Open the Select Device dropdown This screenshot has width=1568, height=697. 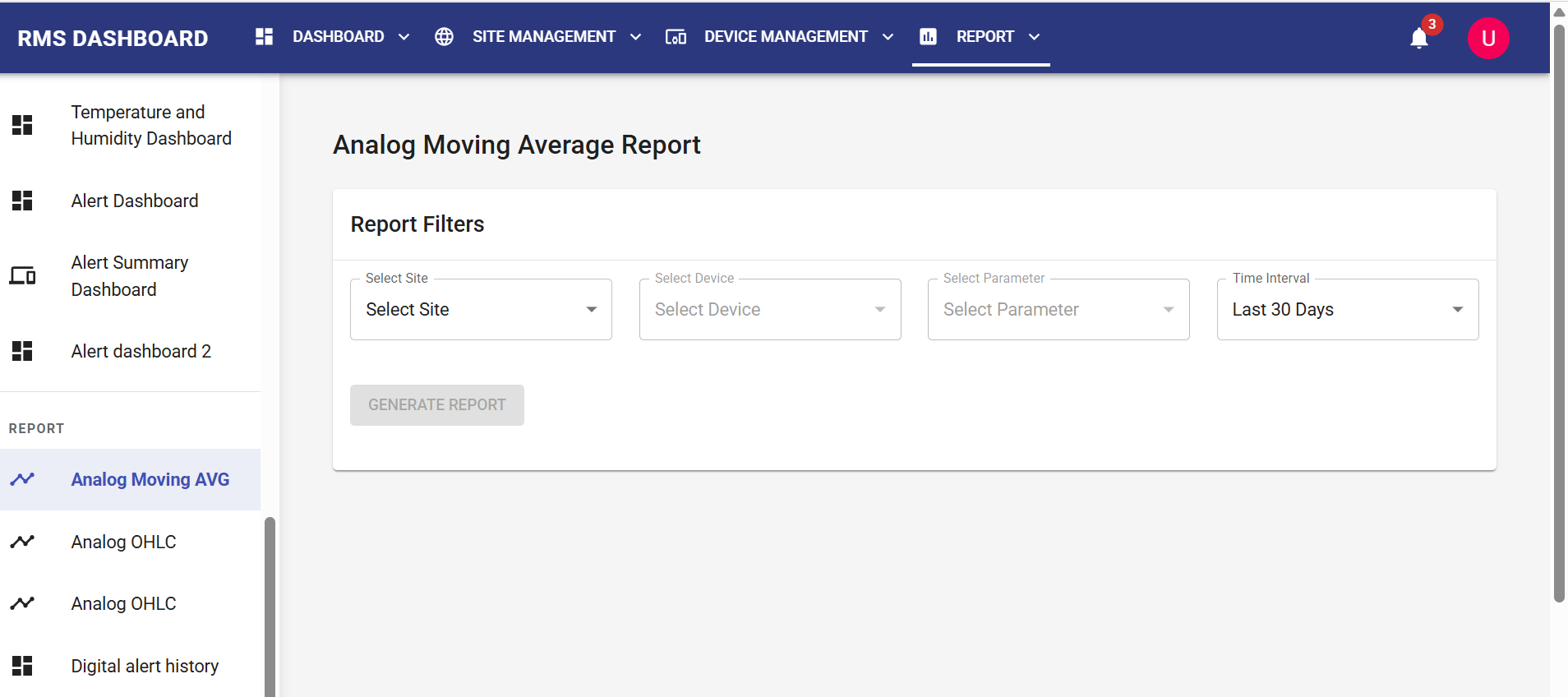(x=770, y=309)
